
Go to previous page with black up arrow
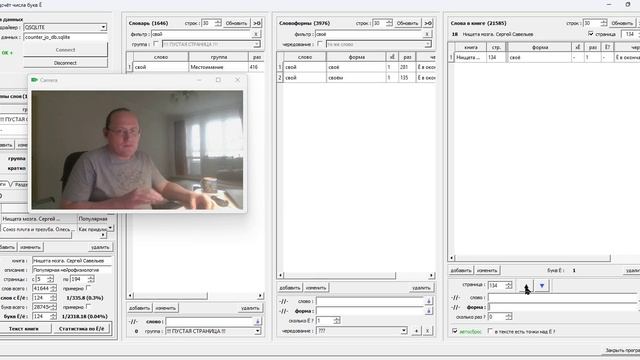click(526, 286)
